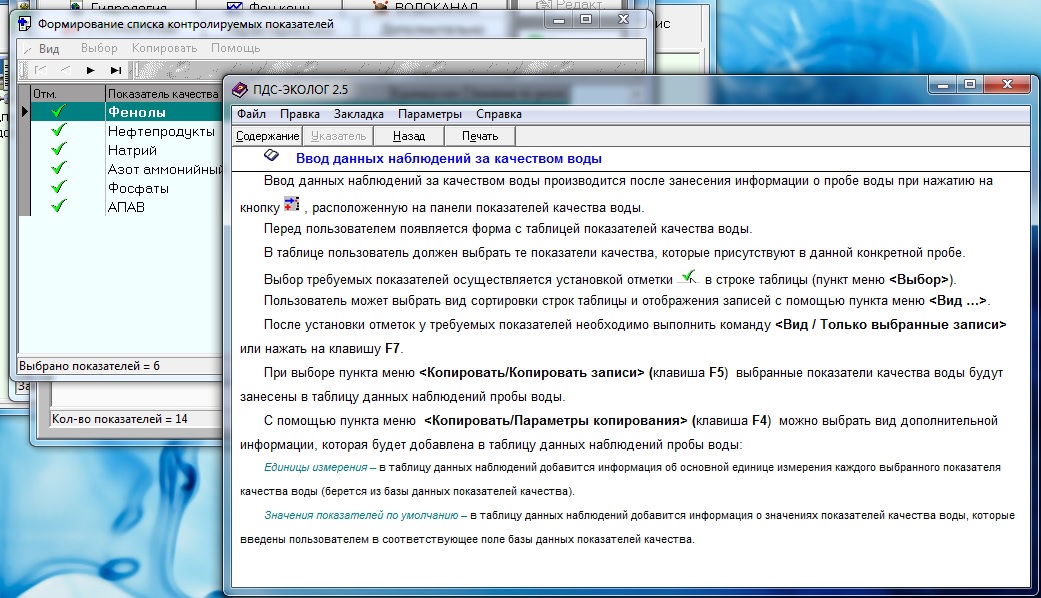Uncheck the АПАВ indicator mark
This screenshot has width=1041, height=598.
coord(58,207)
